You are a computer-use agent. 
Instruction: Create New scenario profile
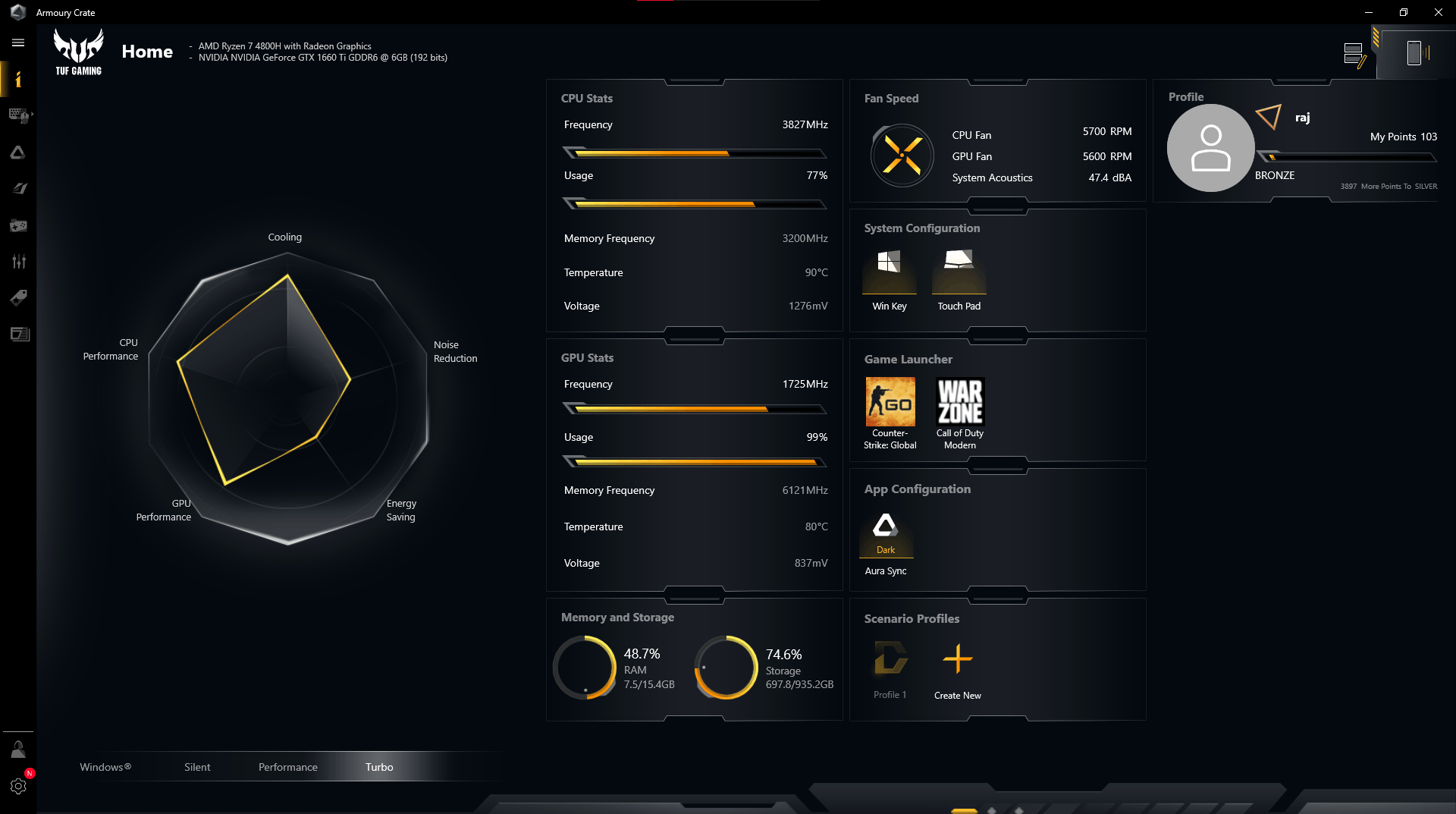(x=958, y=671)
